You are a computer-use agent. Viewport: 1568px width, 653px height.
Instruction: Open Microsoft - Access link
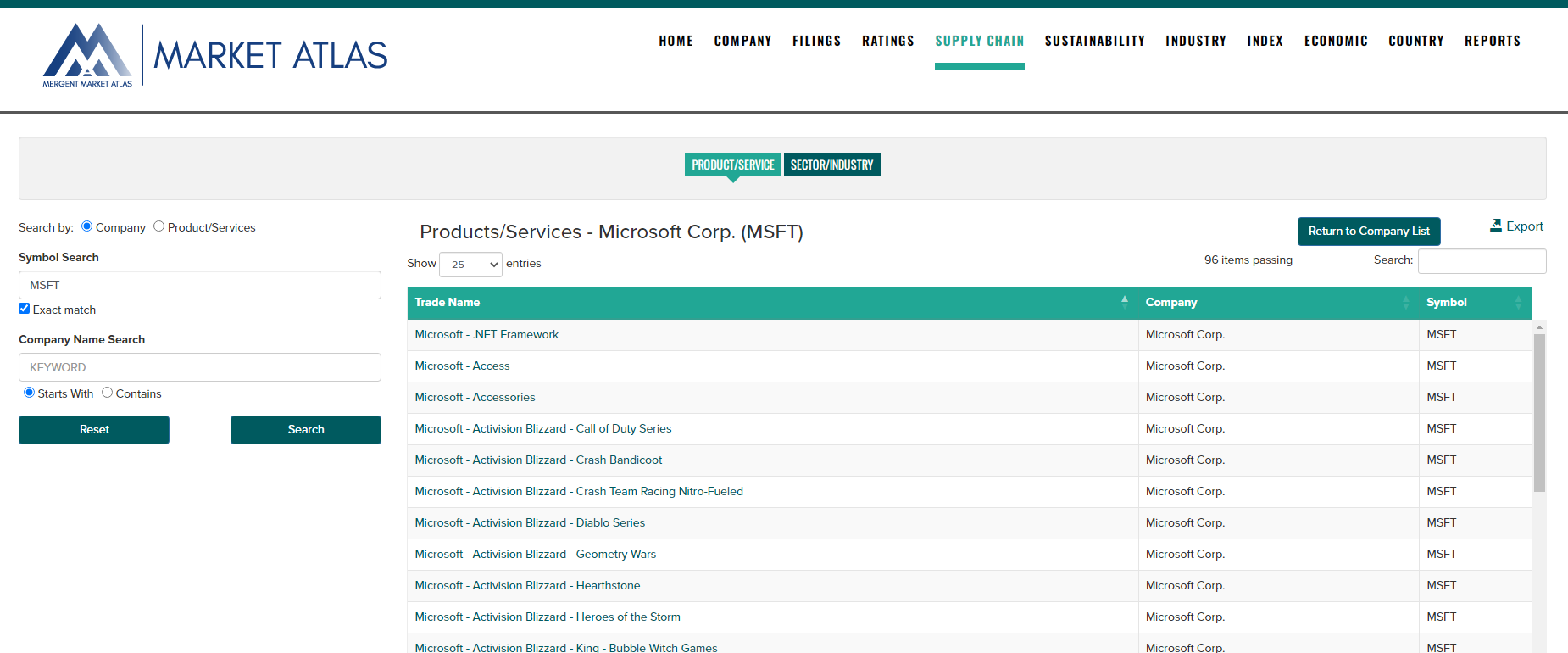pos(462,366)
